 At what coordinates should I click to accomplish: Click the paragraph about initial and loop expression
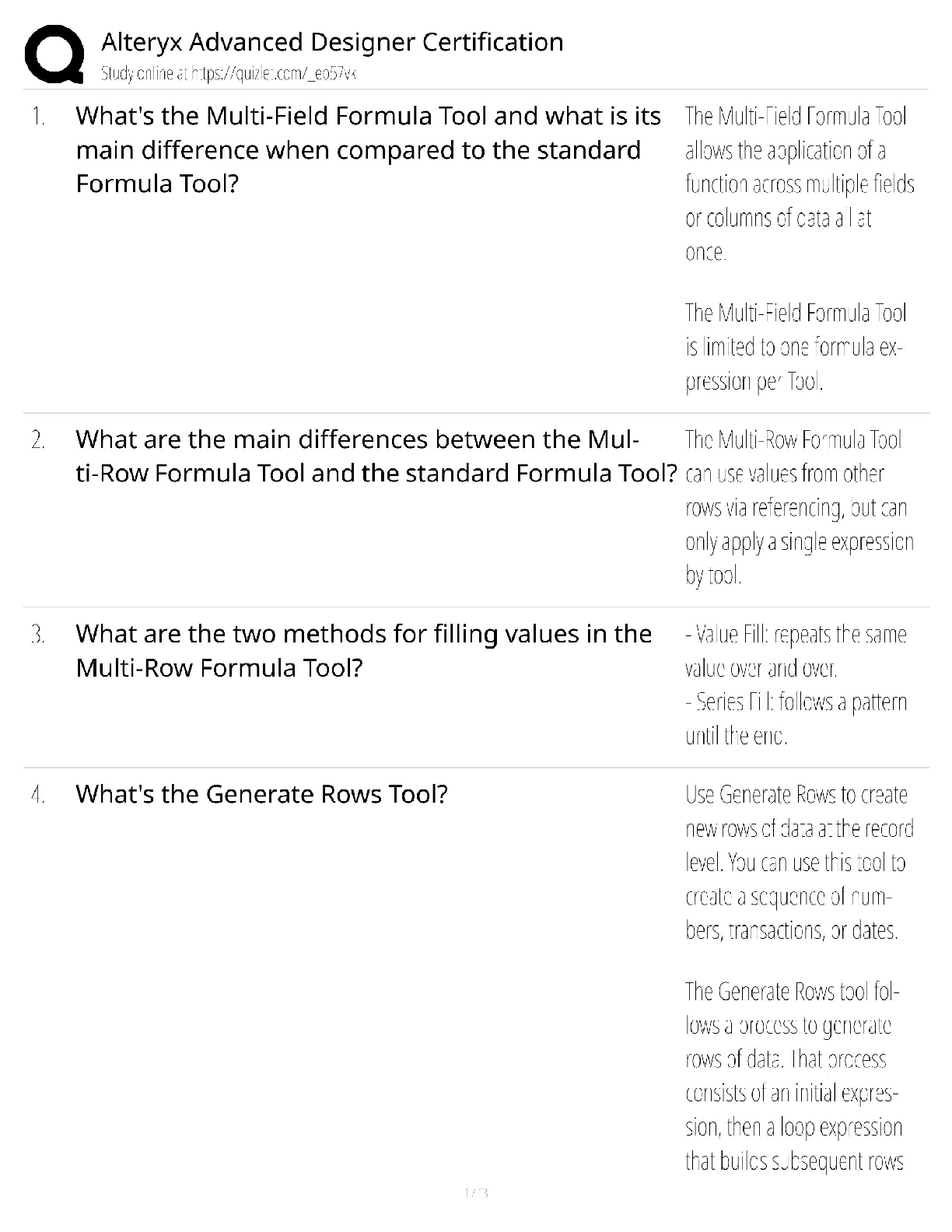pyautogui.click(x=794, y=1076)
